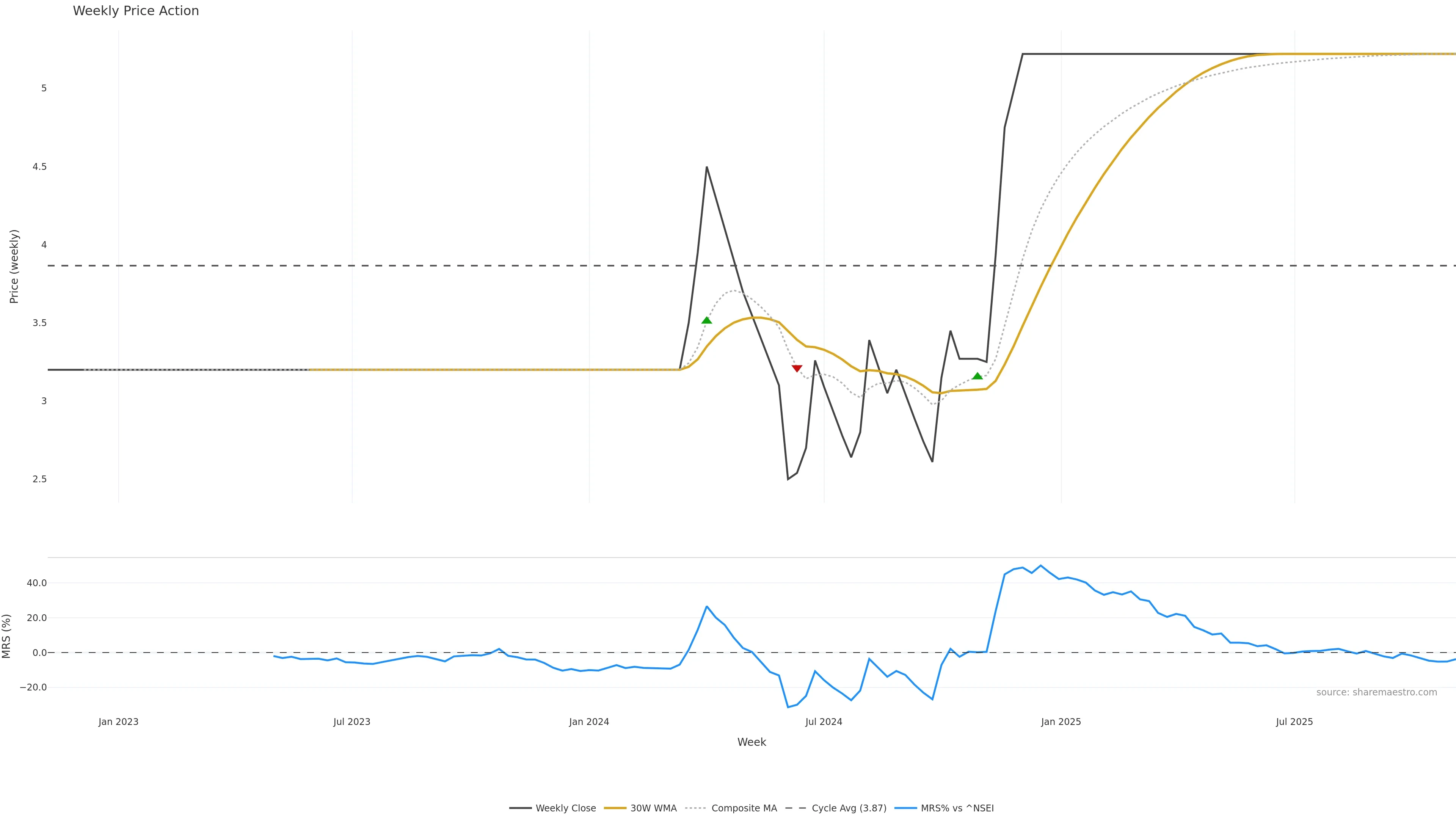Click the 40.0 MRS axis tick label
The height and width of the screenshot is (819, 1456).
coord(37,583)
